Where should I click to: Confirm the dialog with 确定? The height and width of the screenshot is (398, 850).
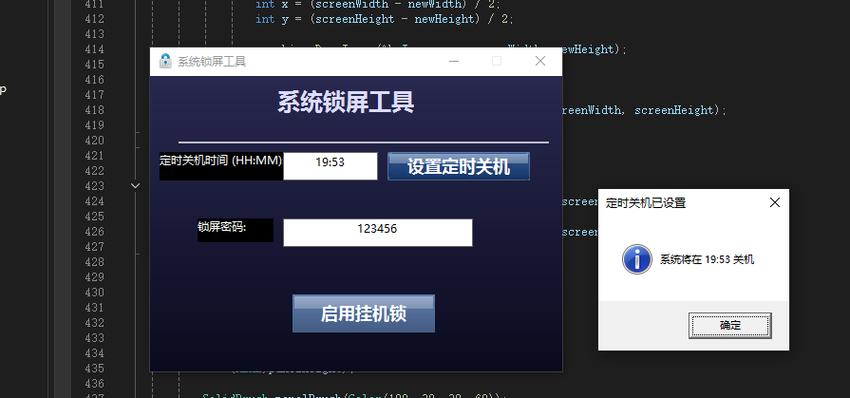click(730, 325)
